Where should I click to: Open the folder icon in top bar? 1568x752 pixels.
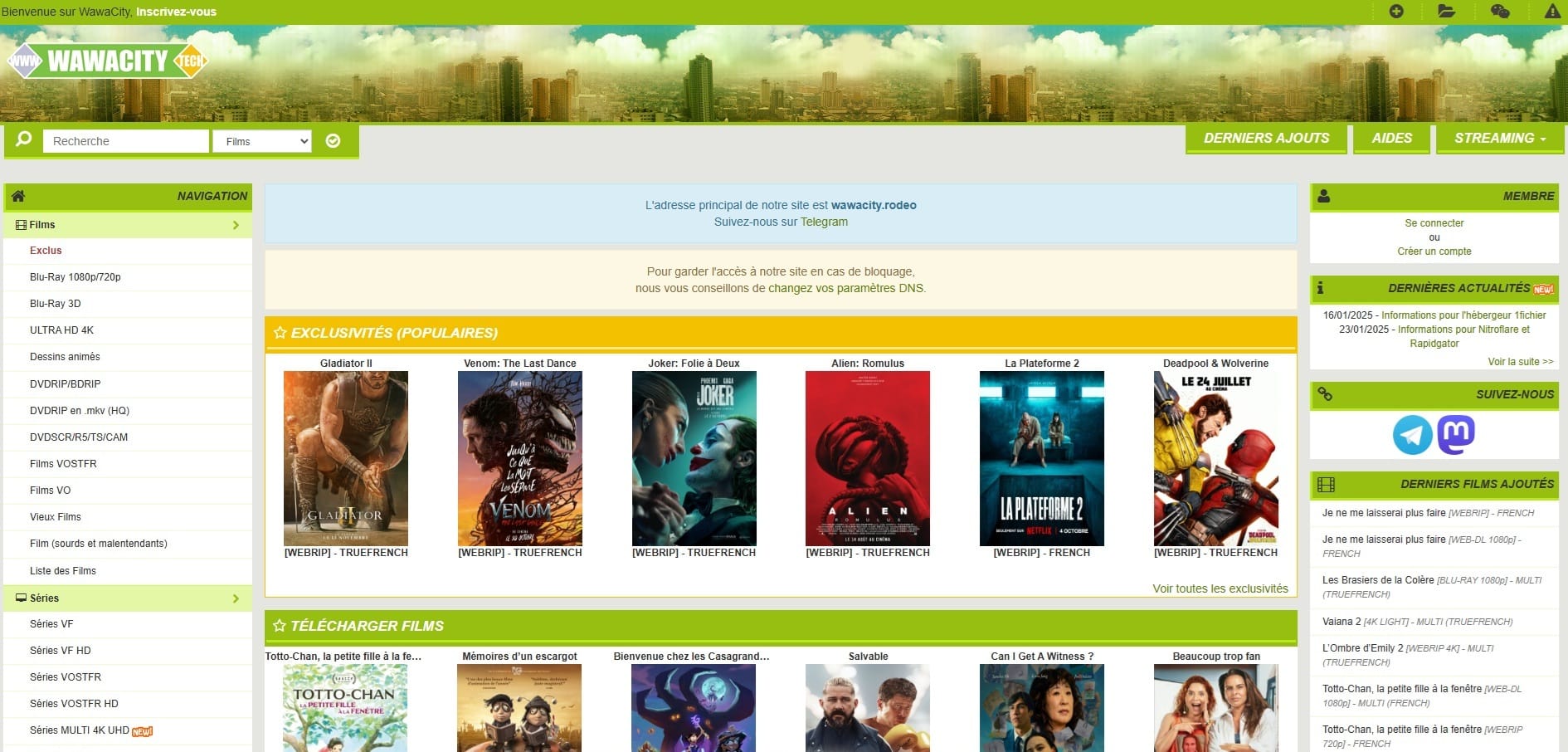click(x=1447, y=12)
